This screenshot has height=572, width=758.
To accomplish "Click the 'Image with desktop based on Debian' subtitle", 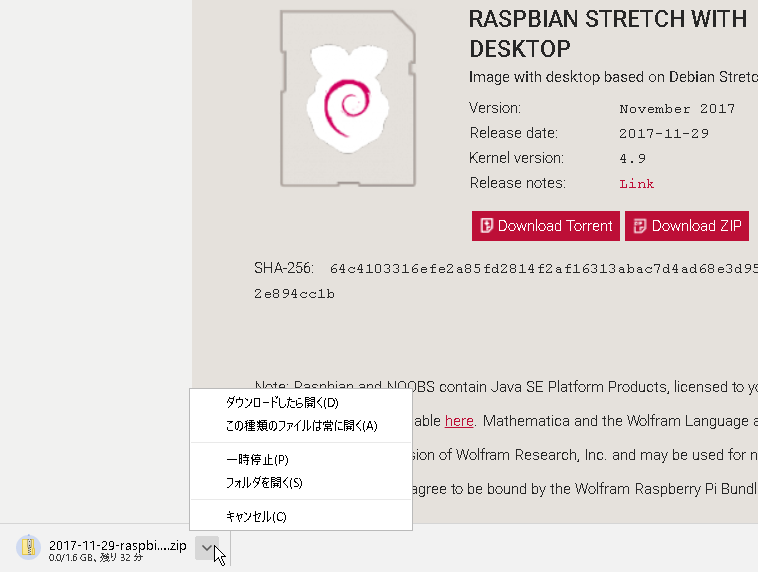I will [613, 77].
